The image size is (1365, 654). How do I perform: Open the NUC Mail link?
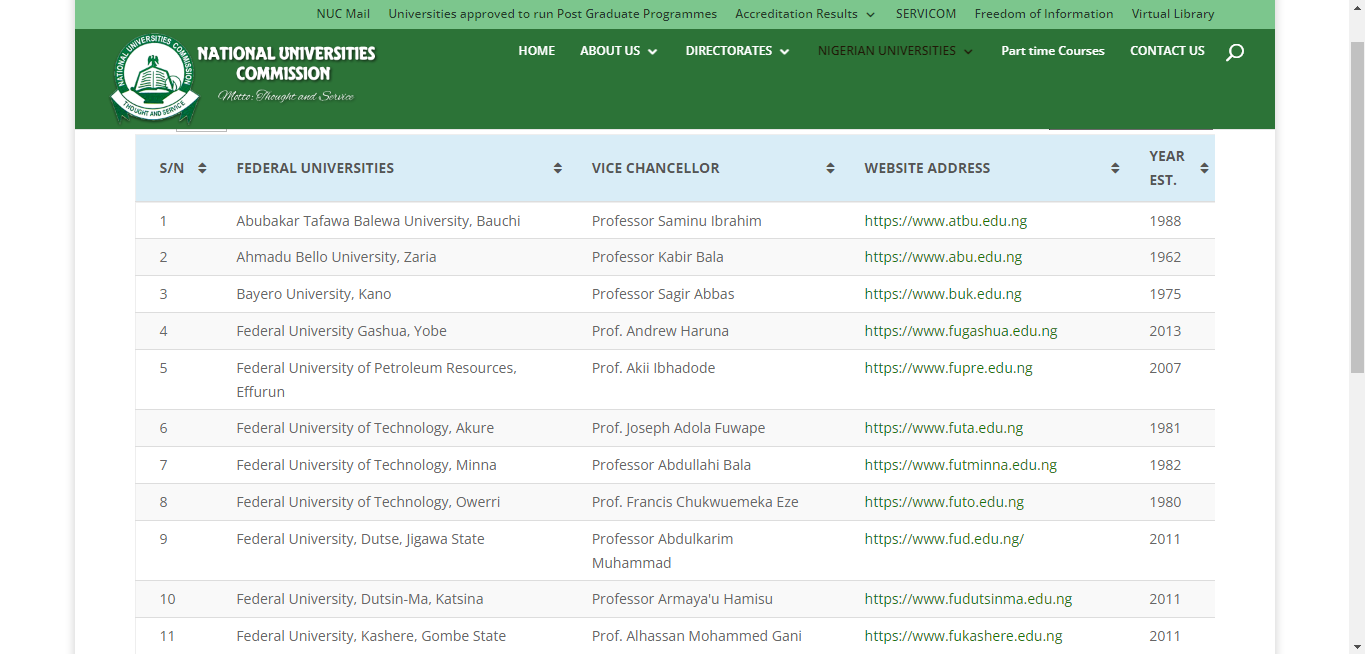click(343, 14)
